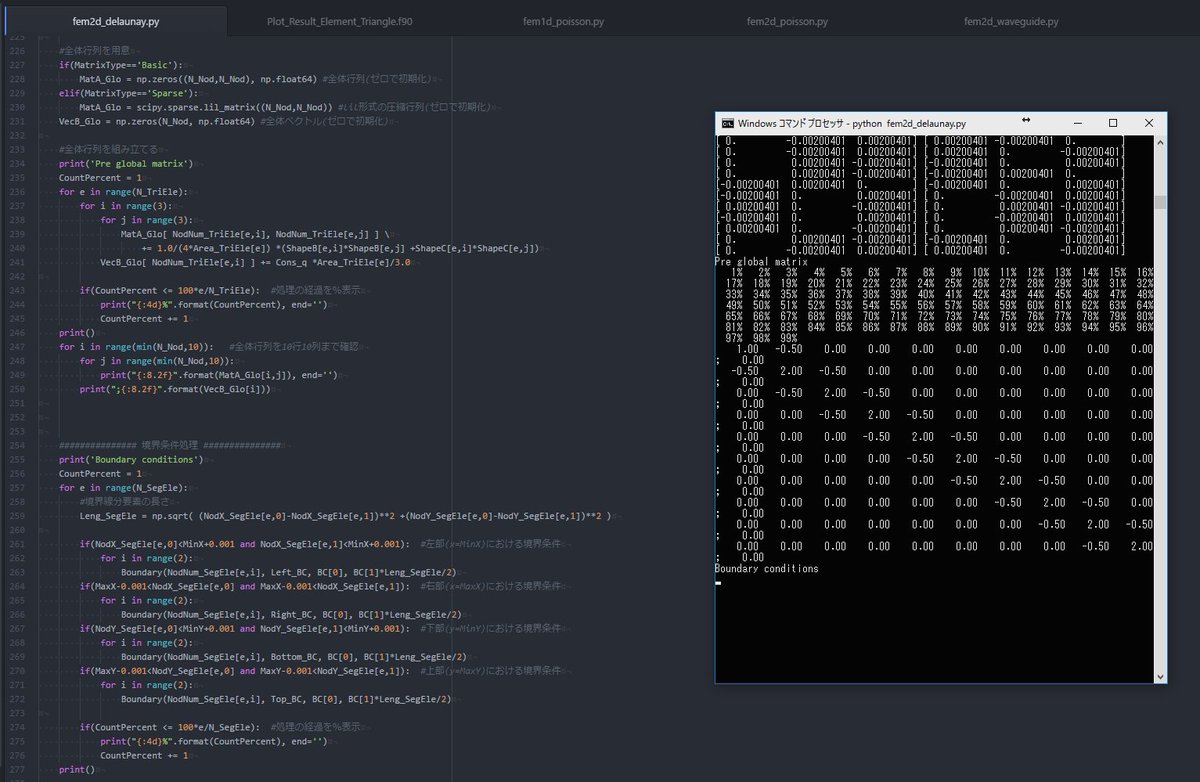This screenshot has width=1200, height=782.
Task: Close the Windows command processor window
Action: [x=1148, y=123]
